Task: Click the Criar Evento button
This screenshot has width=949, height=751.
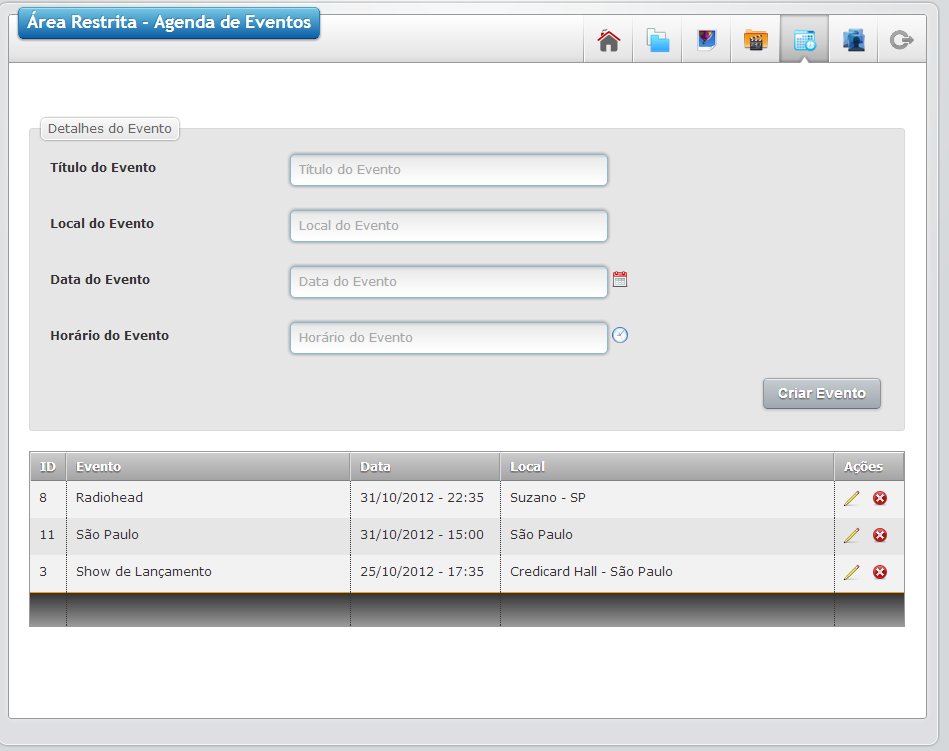Action: pos(821,393)
